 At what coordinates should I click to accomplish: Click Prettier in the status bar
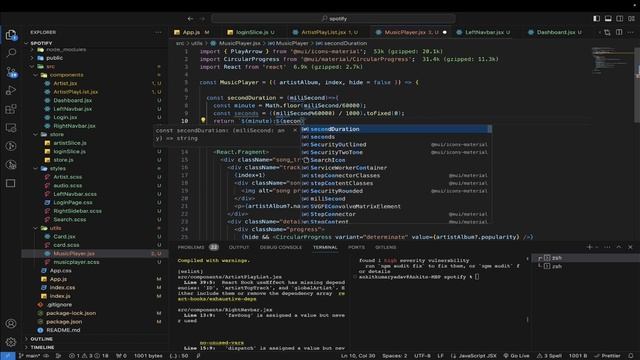[x=607, y=356]
